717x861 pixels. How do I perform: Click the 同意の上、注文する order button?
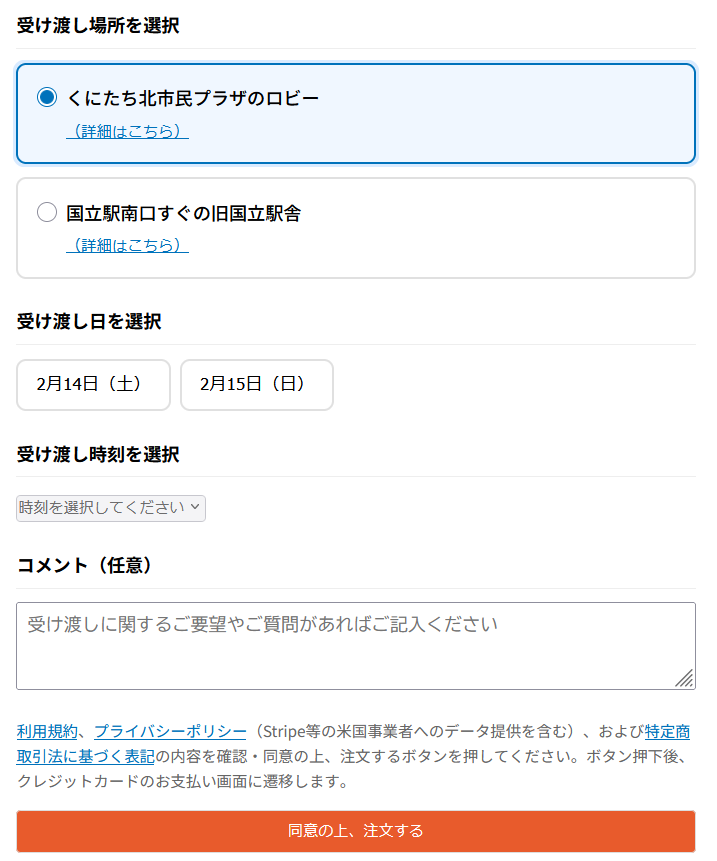356,831
